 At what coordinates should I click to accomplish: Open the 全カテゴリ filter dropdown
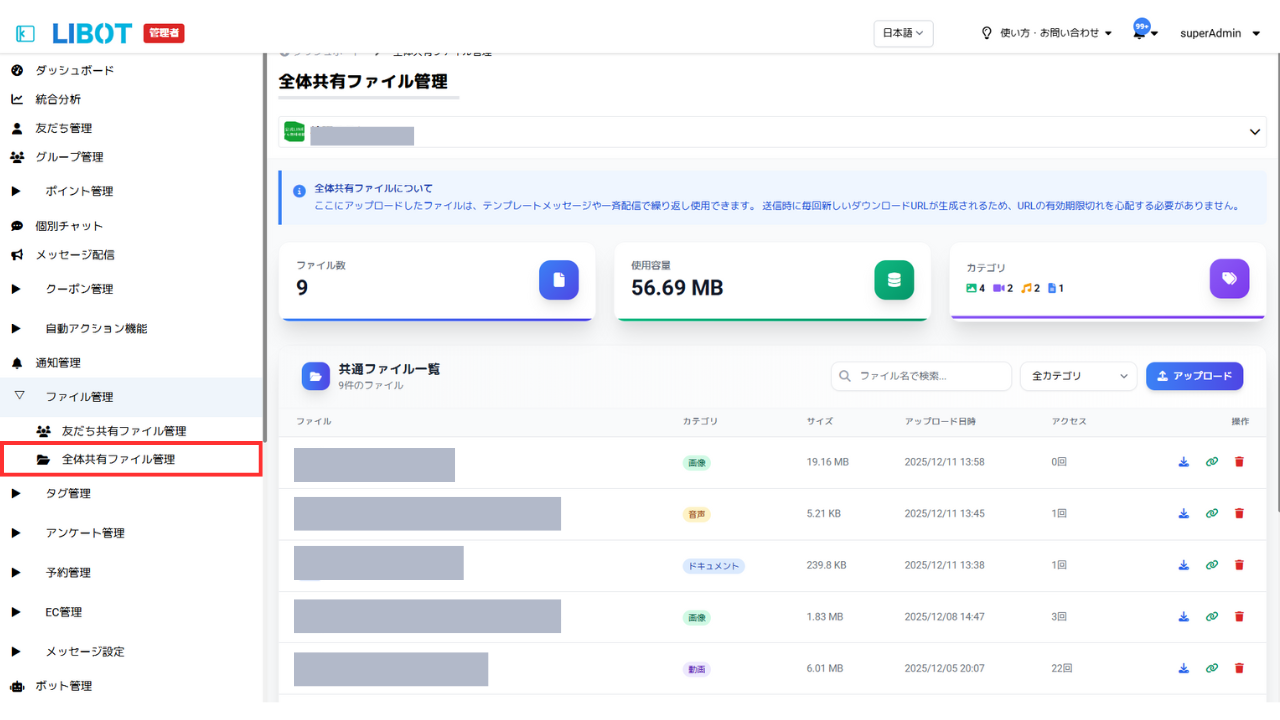click(x=1078, y=376)
